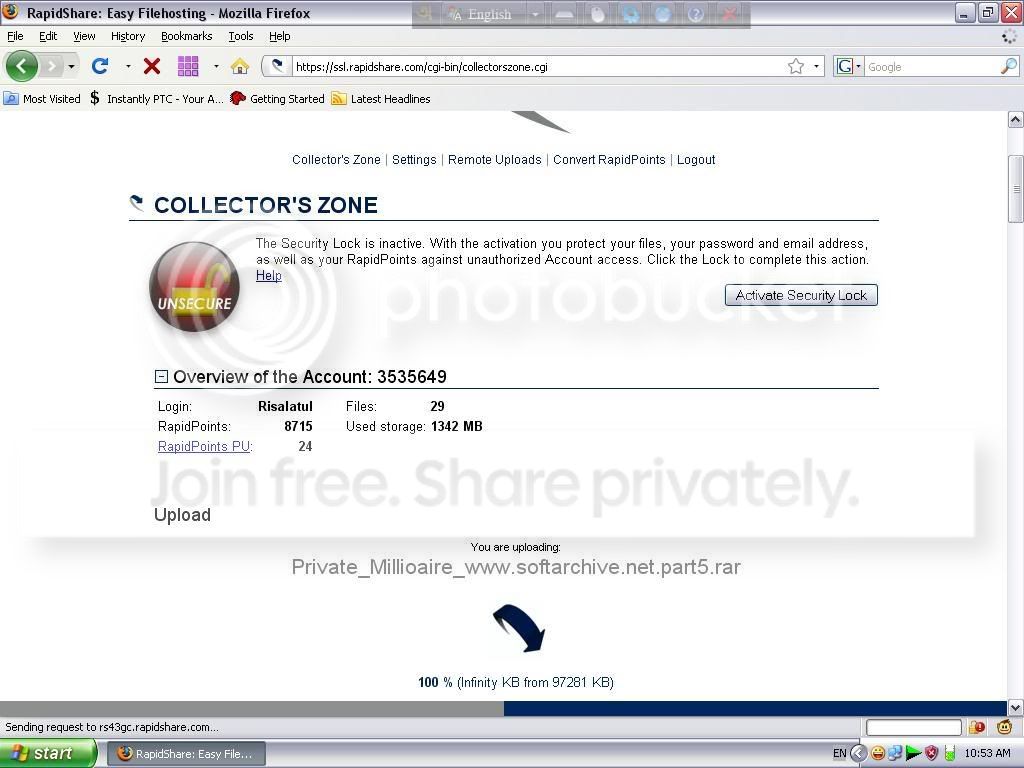The height and width of the screenshot is (768, 1024).
Task: Open the RapidPoints PU link
Action: pos(205,447)
